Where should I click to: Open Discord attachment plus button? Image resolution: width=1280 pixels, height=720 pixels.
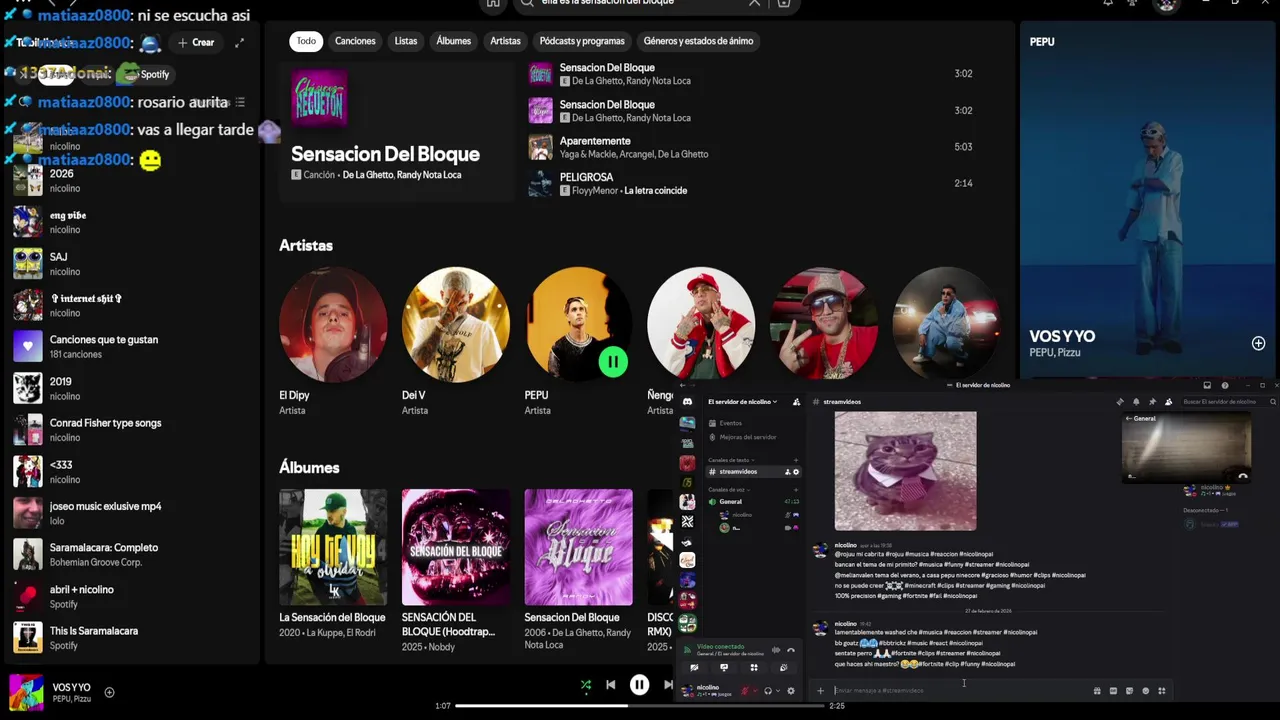(820, 691)
